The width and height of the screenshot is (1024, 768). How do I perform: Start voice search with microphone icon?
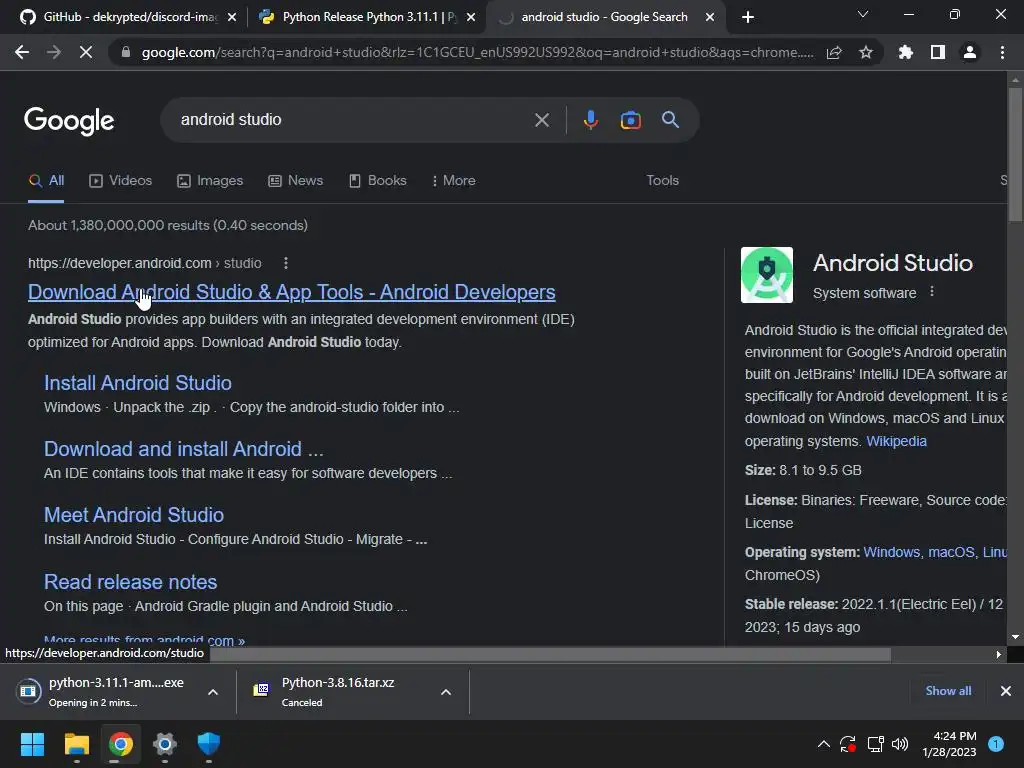(x=590, y=120)
